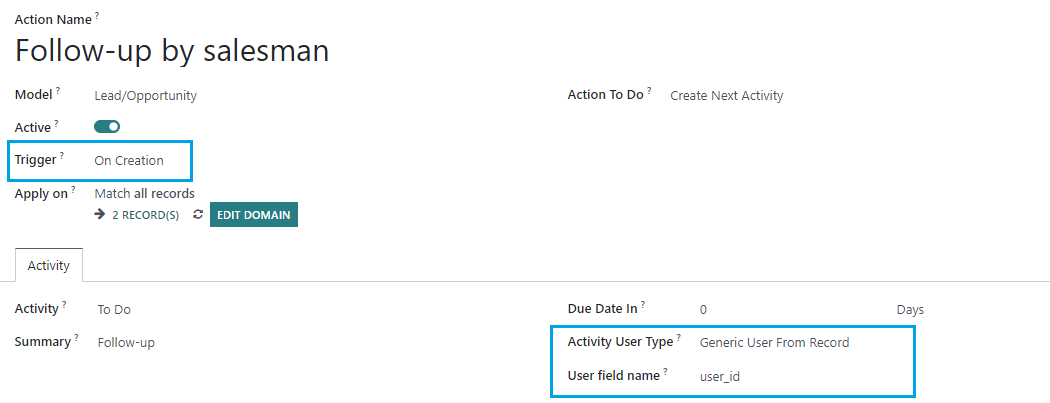Click the refresh icon beside 2 RECORD(S)

tap(198, 215)
